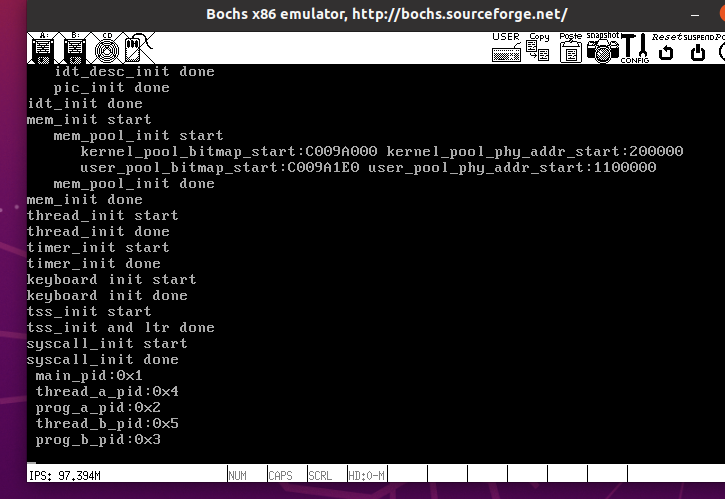Click the text 'mem_init done'
The width and height of the screenshot is (725, 499).
85,200
